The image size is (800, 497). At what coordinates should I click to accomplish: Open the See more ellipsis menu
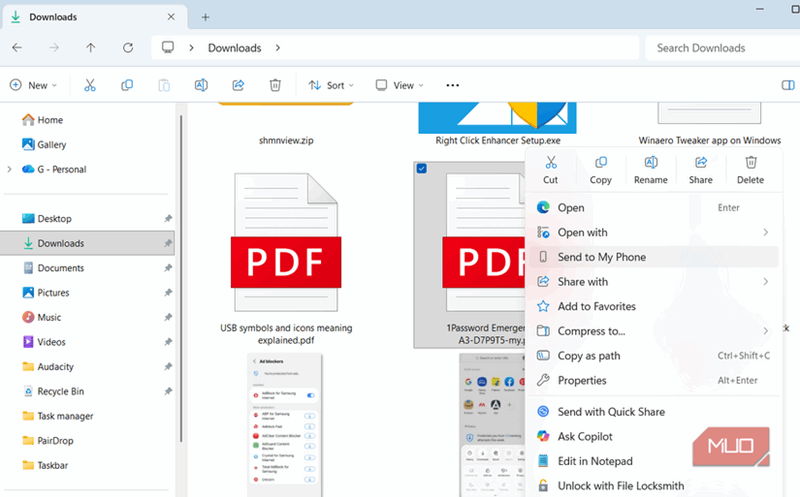(x=452, y=86)
